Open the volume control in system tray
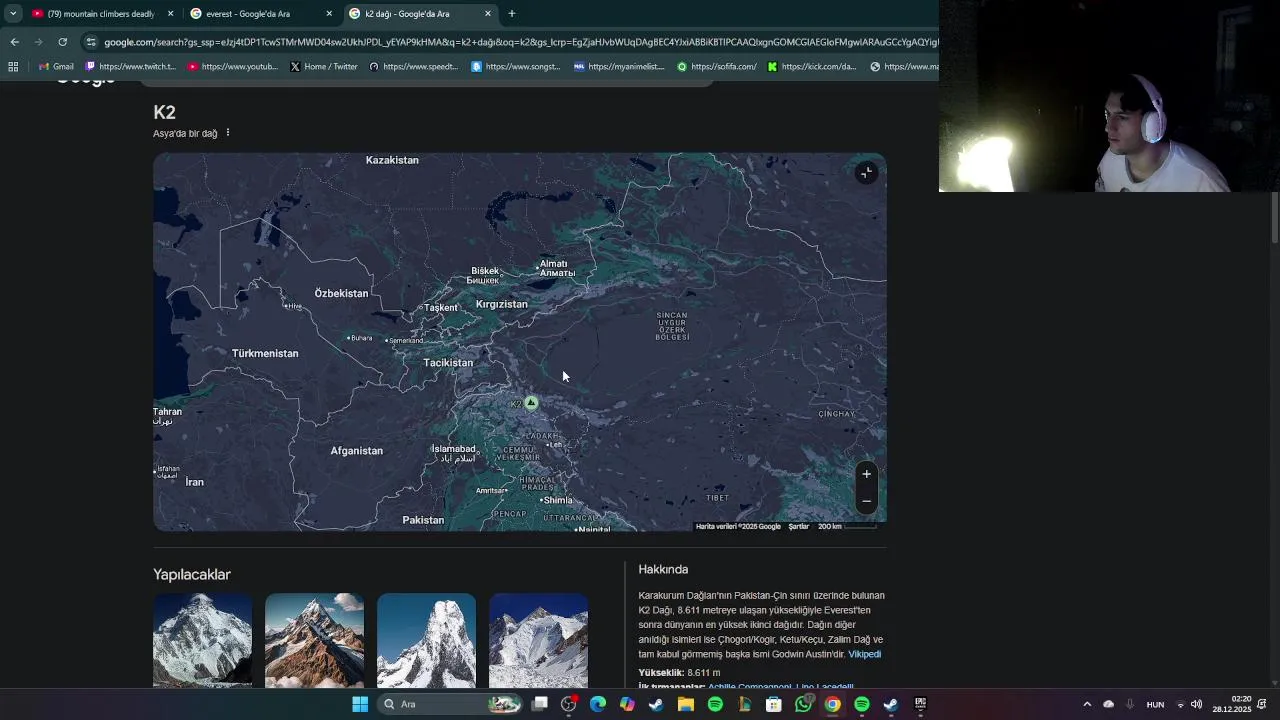 point(1197,704)
